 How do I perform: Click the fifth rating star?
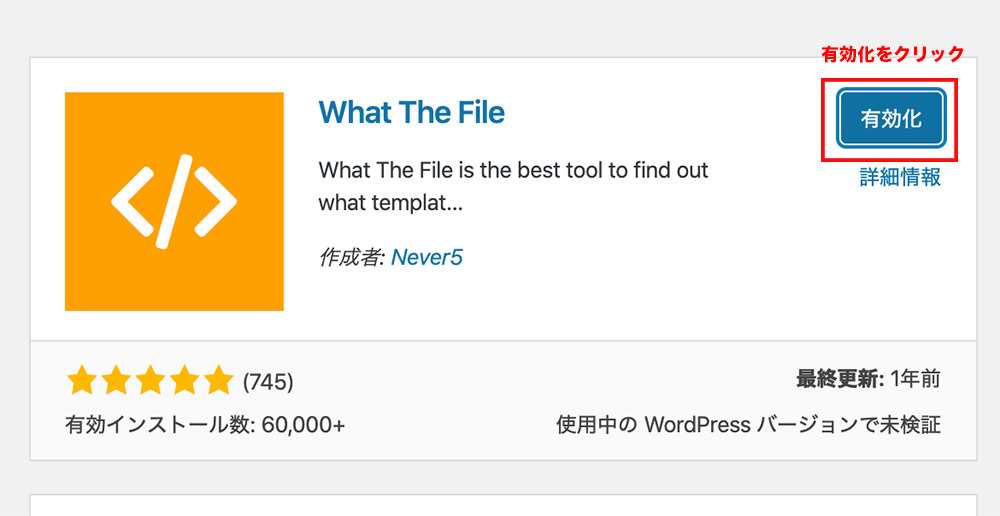[x=217, y=381]
